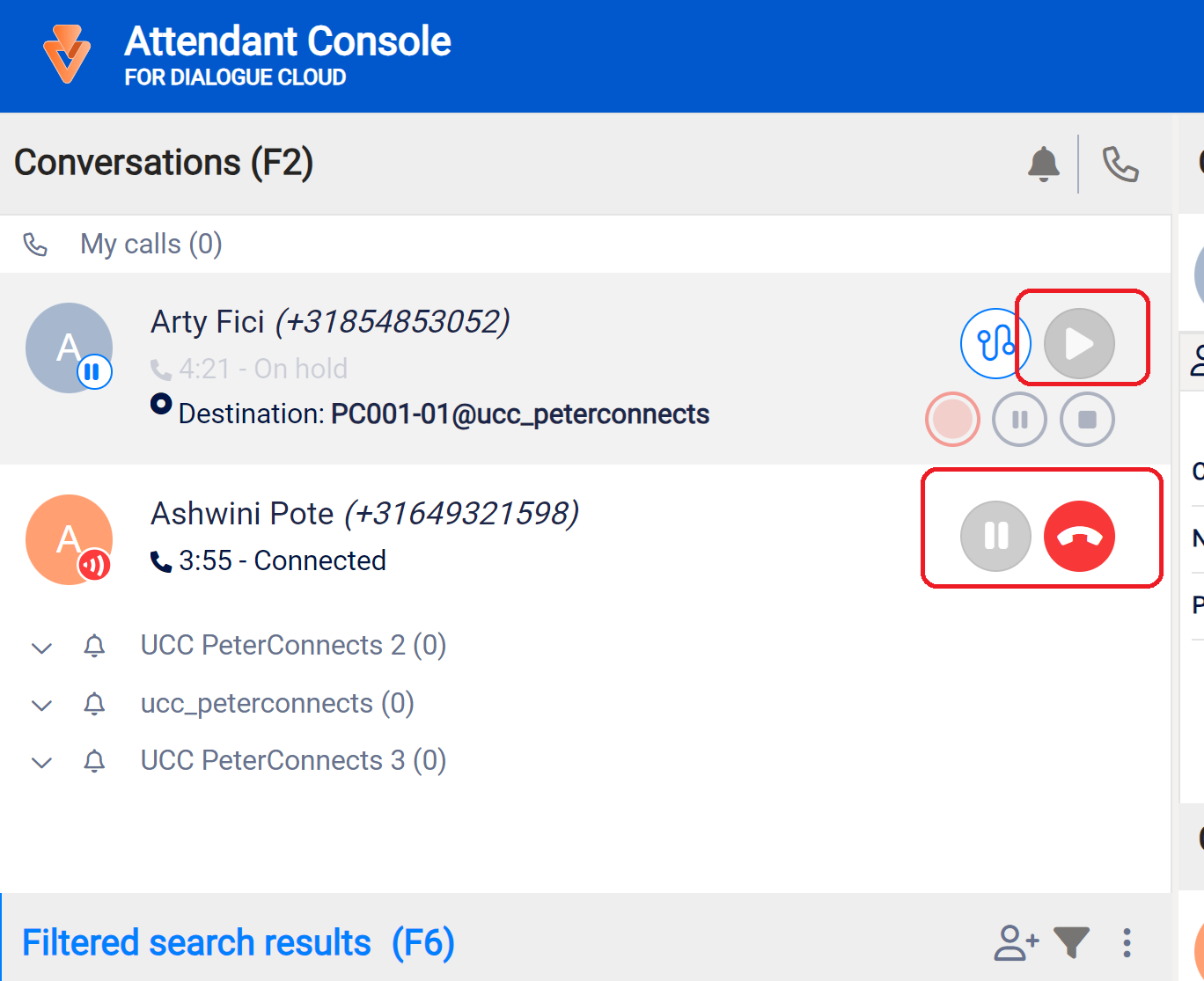Image resolution: width=1204 pixels, height=981 pixels.
Task: Put Ashwini Pote's call on hold
Action: (995, 536)
